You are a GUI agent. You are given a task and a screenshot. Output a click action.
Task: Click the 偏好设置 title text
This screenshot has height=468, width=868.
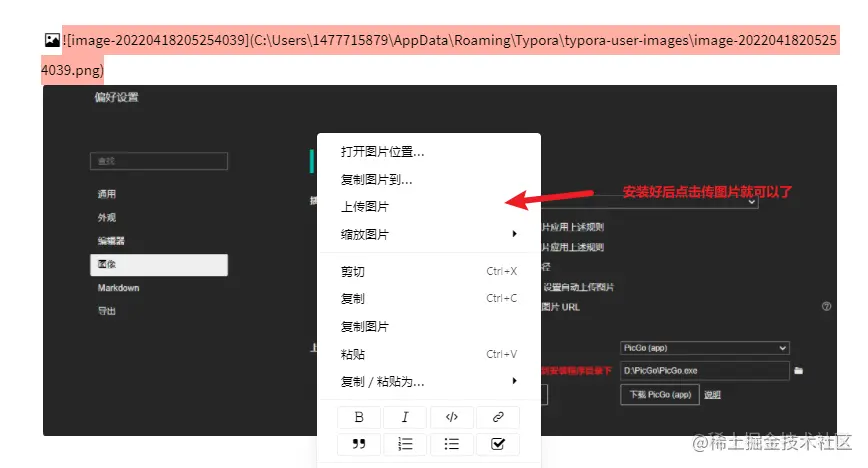coord(116,97)
